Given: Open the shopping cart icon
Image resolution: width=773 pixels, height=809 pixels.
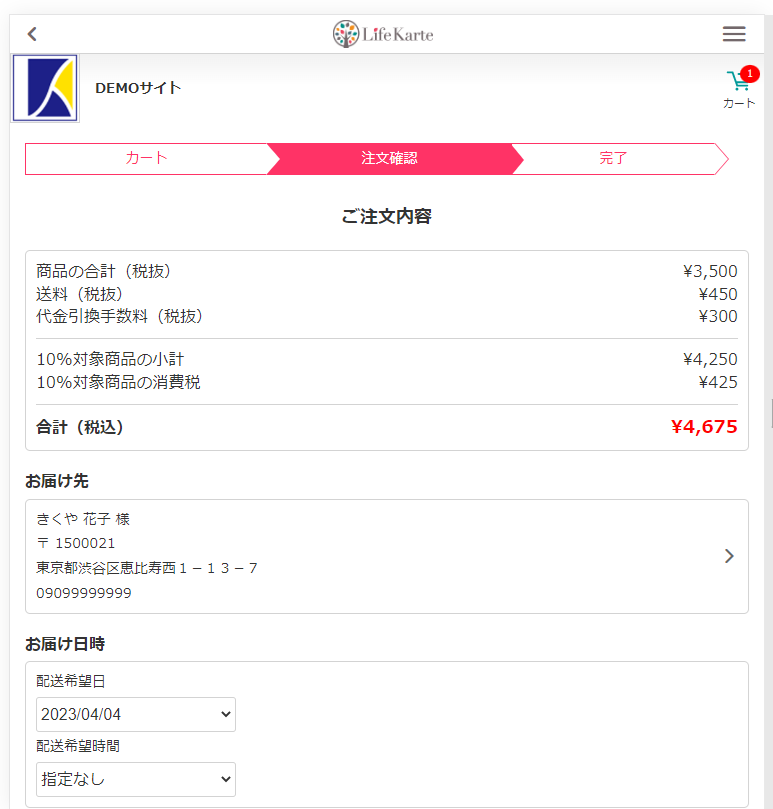Looking at the screenshot, I should [x=738, y=81].
